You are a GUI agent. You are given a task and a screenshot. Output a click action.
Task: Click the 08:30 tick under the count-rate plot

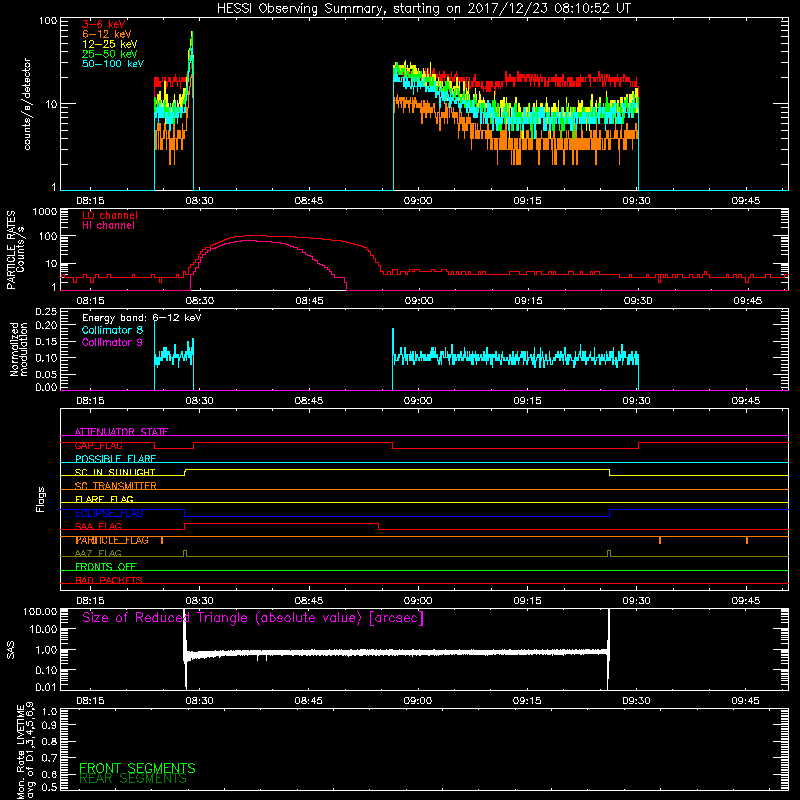click(199, 201)
